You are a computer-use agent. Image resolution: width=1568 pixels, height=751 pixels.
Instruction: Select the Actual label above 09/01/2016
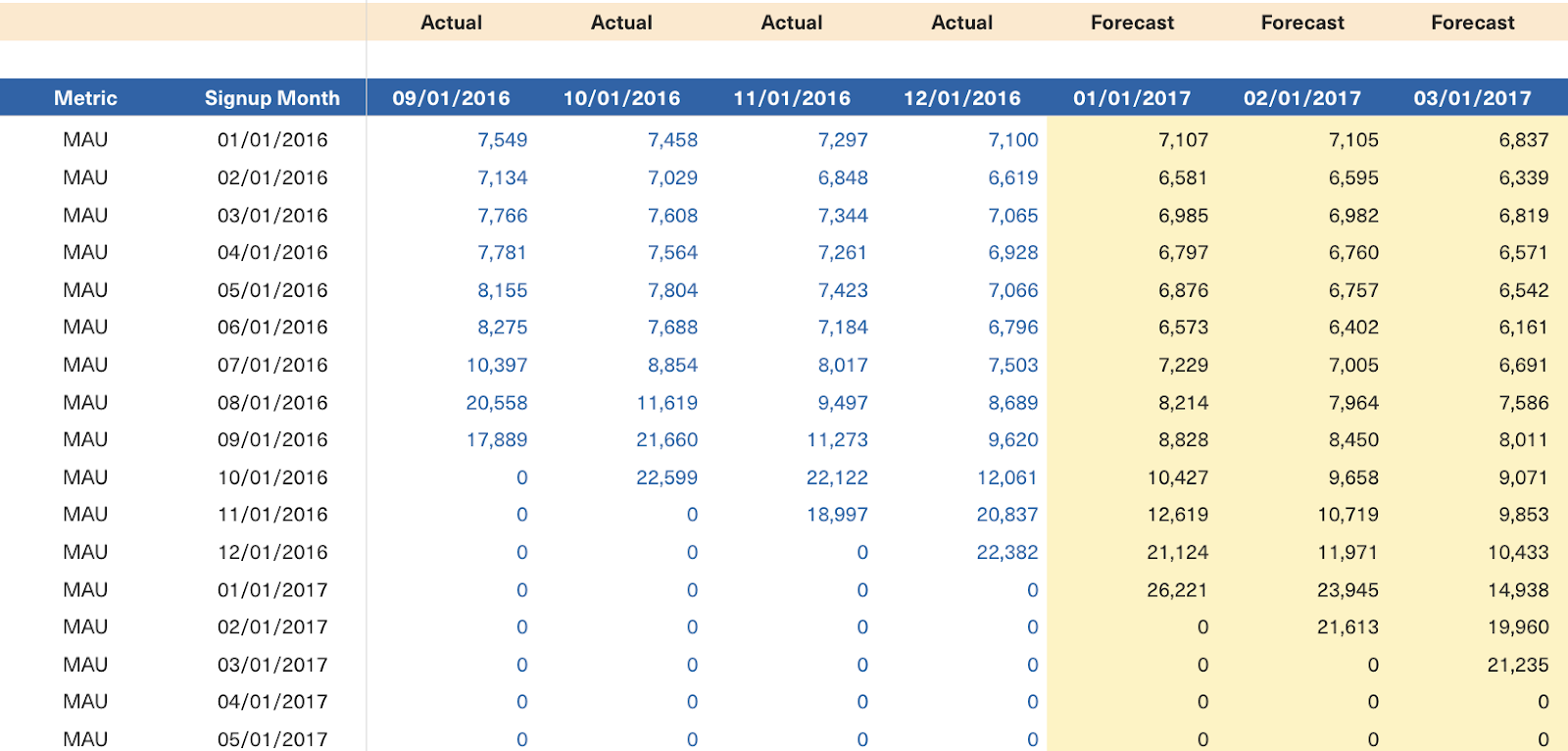click(451, 23)
